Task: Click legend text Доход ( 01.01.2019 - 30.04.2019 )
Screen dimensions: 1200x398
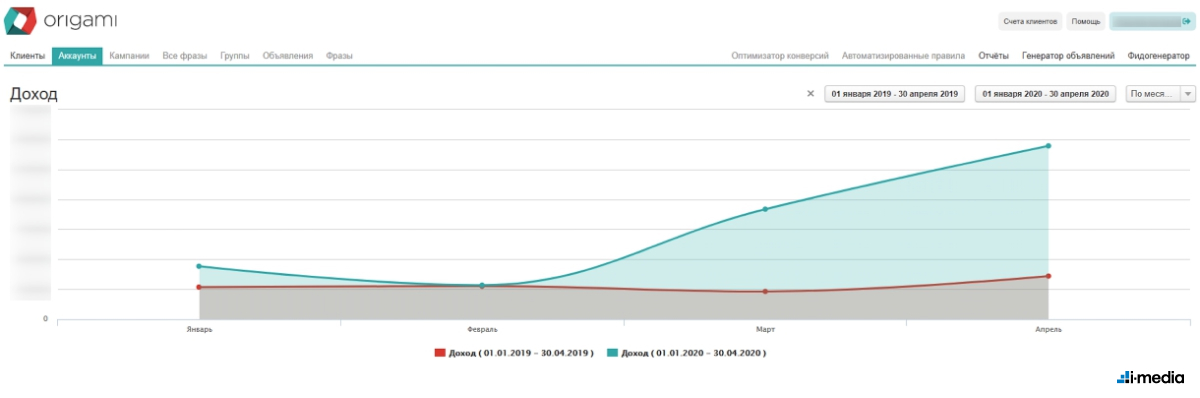Action: [521, 353]
